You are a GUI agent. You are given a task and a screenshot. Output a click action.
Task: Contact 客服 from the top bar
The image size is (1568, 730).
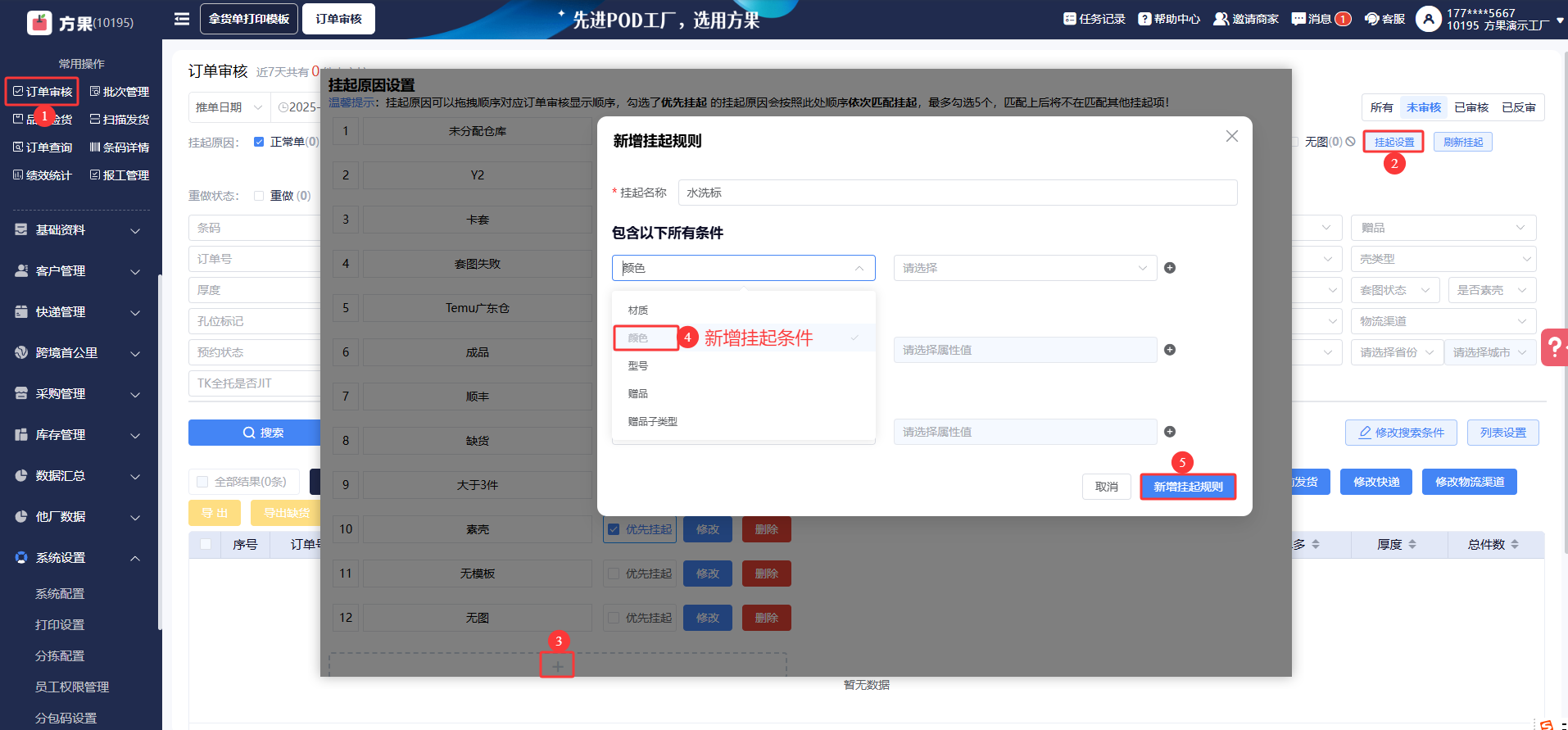1384,19
